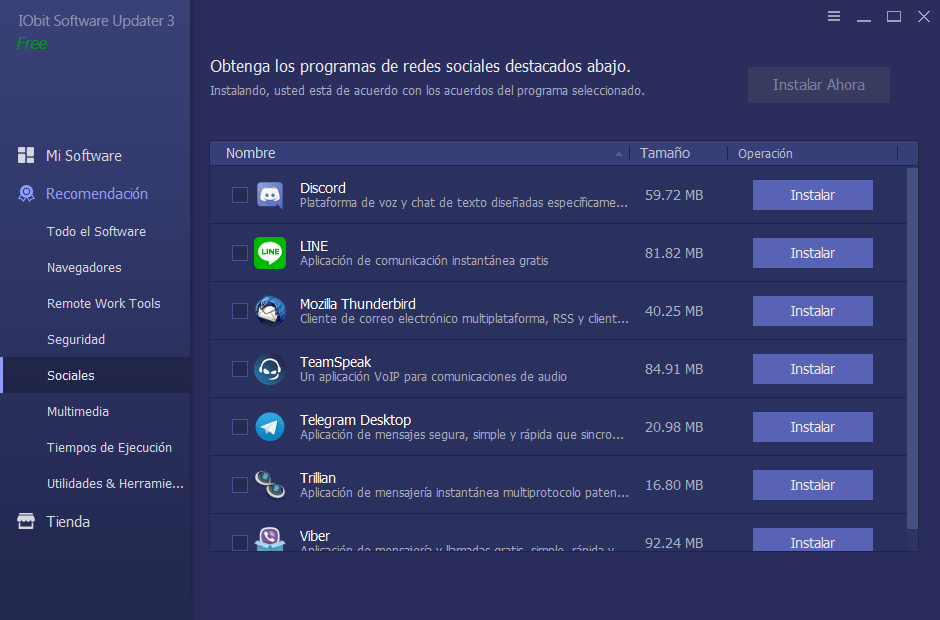Click the Tamaño column header
The height and width of the screenshot is (620, 940).
[665, 153]
